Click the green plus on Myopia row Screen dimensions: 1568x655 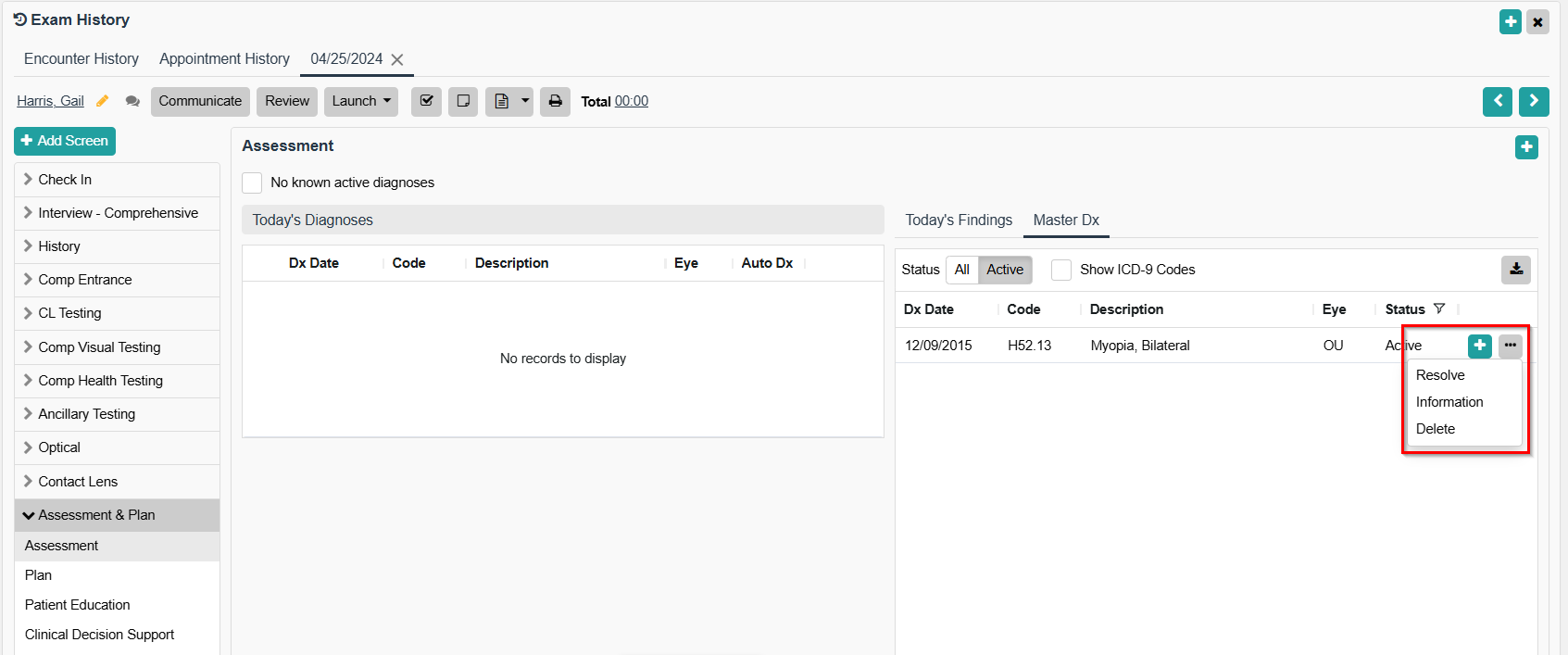coord(1479,346)
